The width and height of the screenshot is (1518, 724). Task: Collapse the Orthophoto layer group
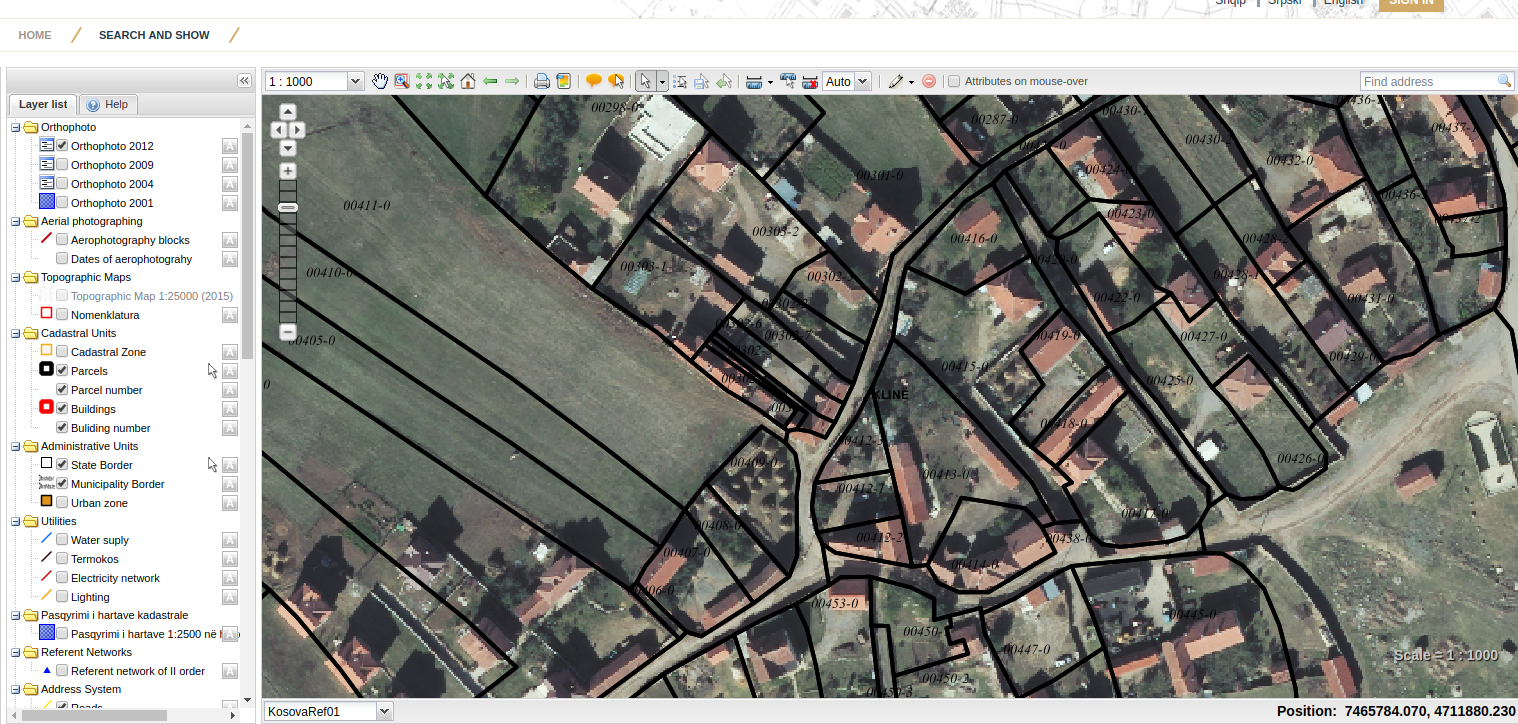point(16,127)
